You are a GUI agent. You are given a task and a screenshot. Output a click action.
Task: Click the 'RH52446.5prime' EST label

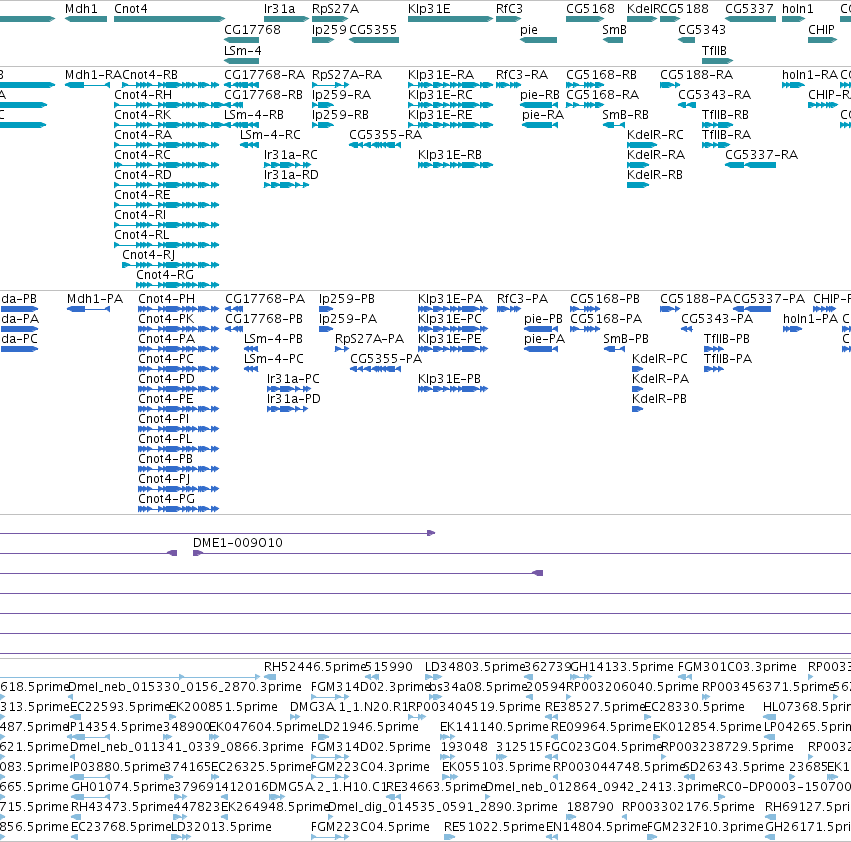pyautogui.click(x=314, y=667)
